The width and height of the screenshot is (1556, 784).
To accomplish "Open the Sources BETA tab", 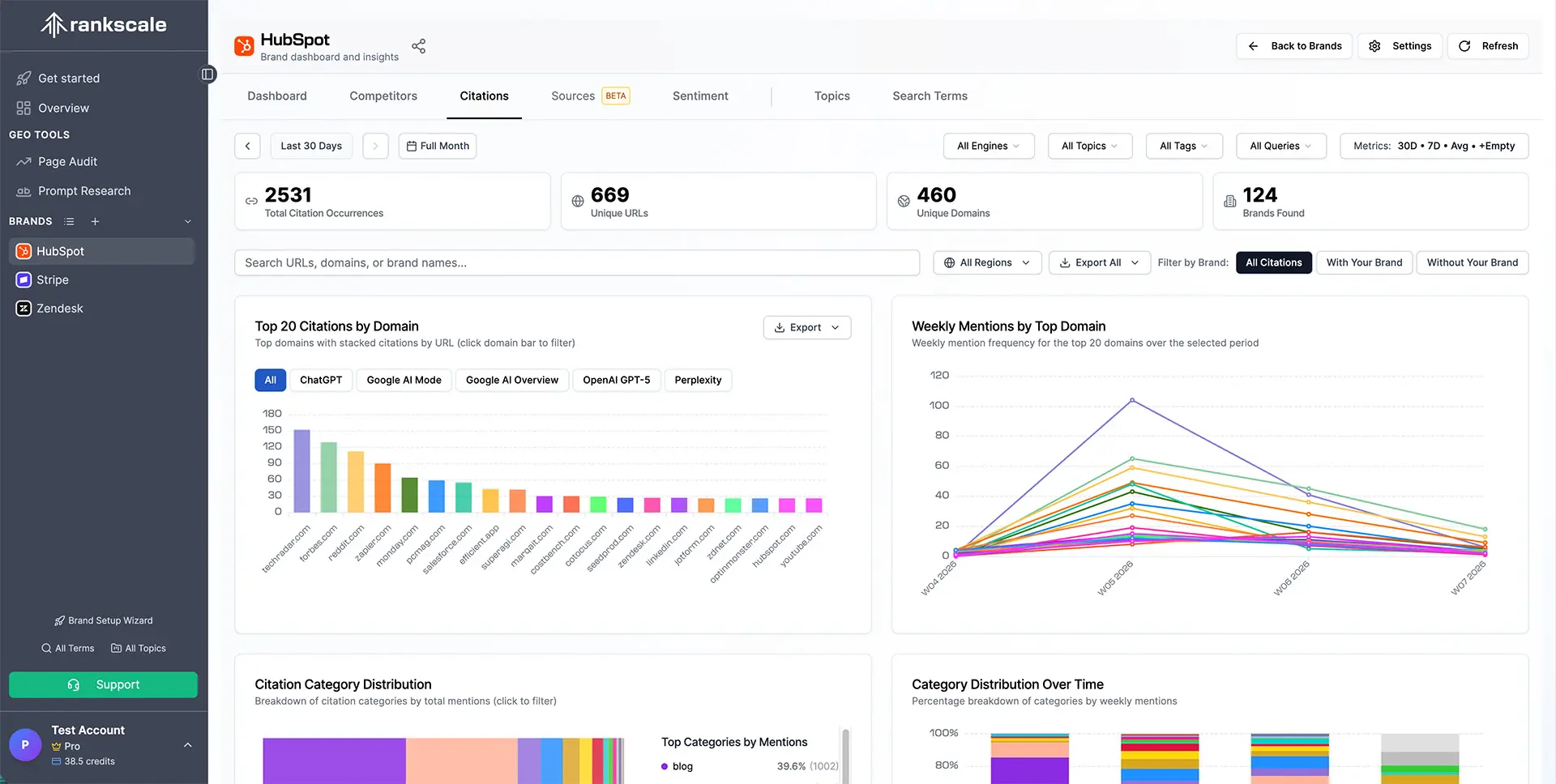I will (573, 96).
